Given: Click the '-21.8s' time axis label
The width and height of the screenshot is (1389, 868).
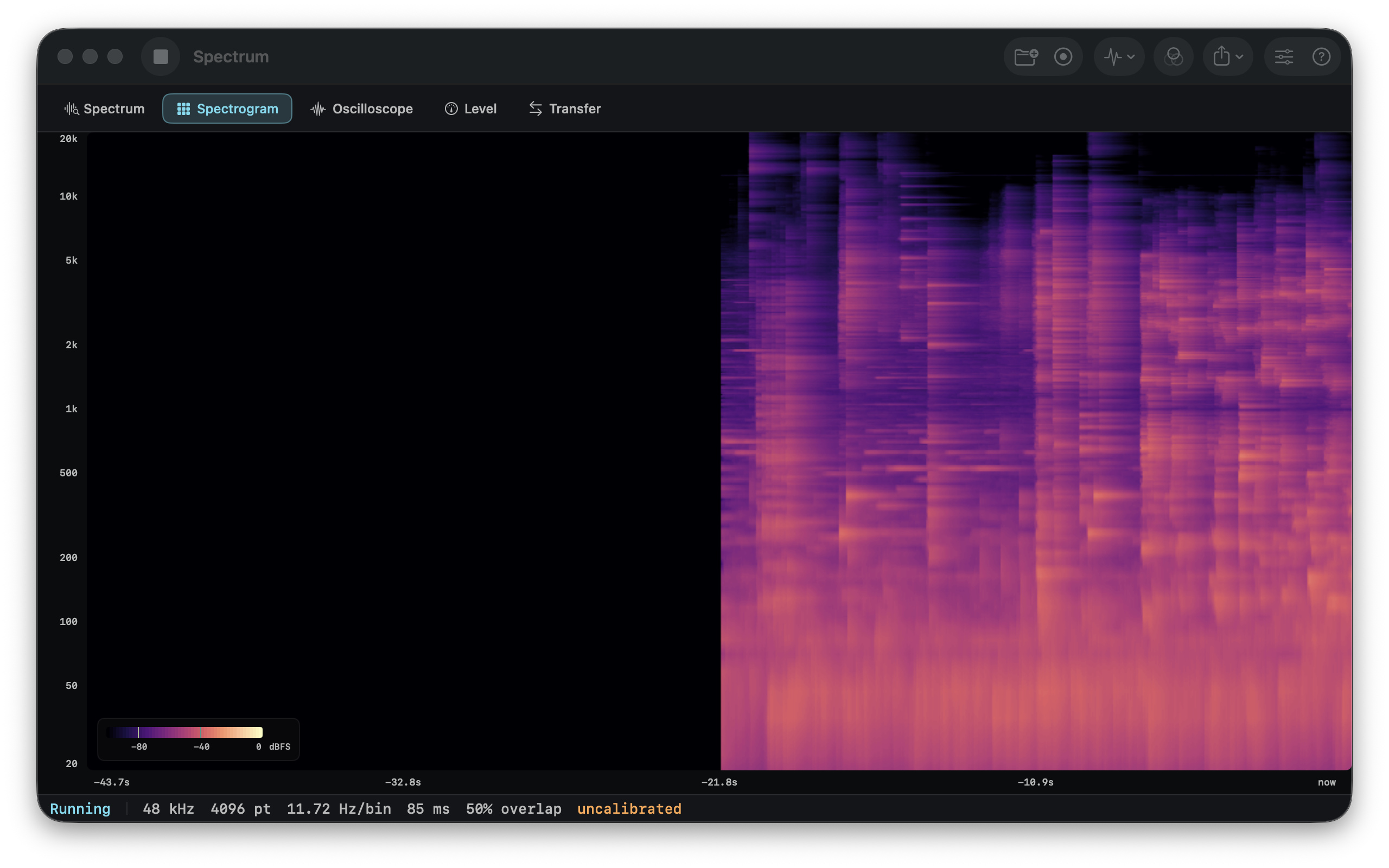Looking at the screenshot, I should pos(719,782).
